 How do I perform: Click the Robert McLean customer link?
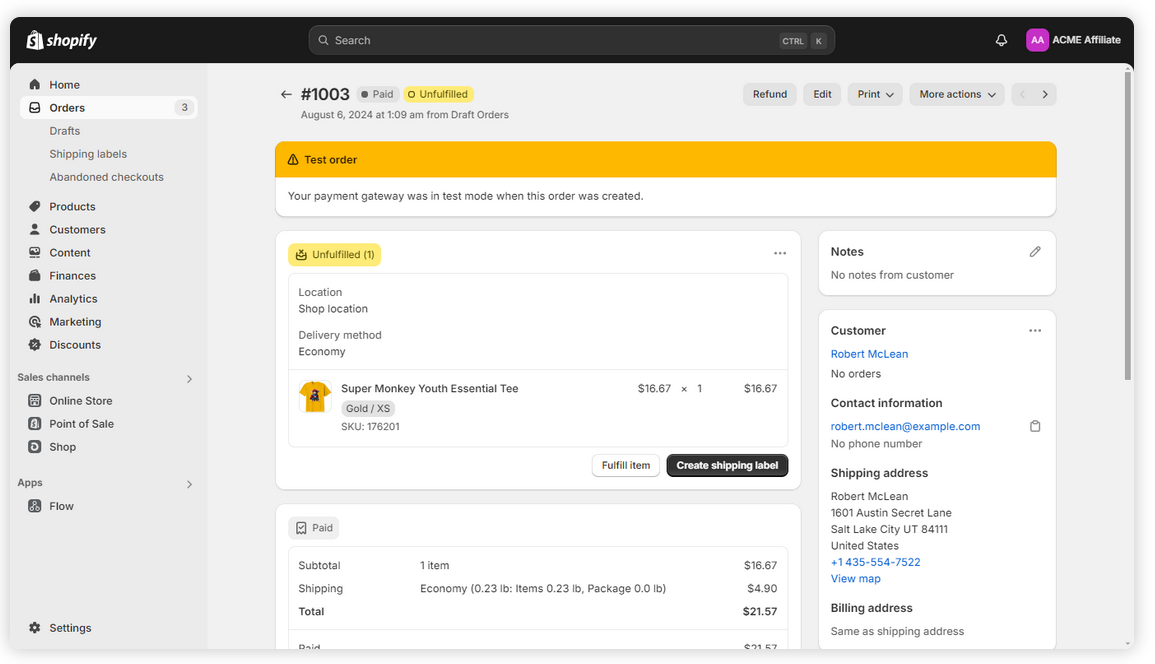(x=869, y=354)
